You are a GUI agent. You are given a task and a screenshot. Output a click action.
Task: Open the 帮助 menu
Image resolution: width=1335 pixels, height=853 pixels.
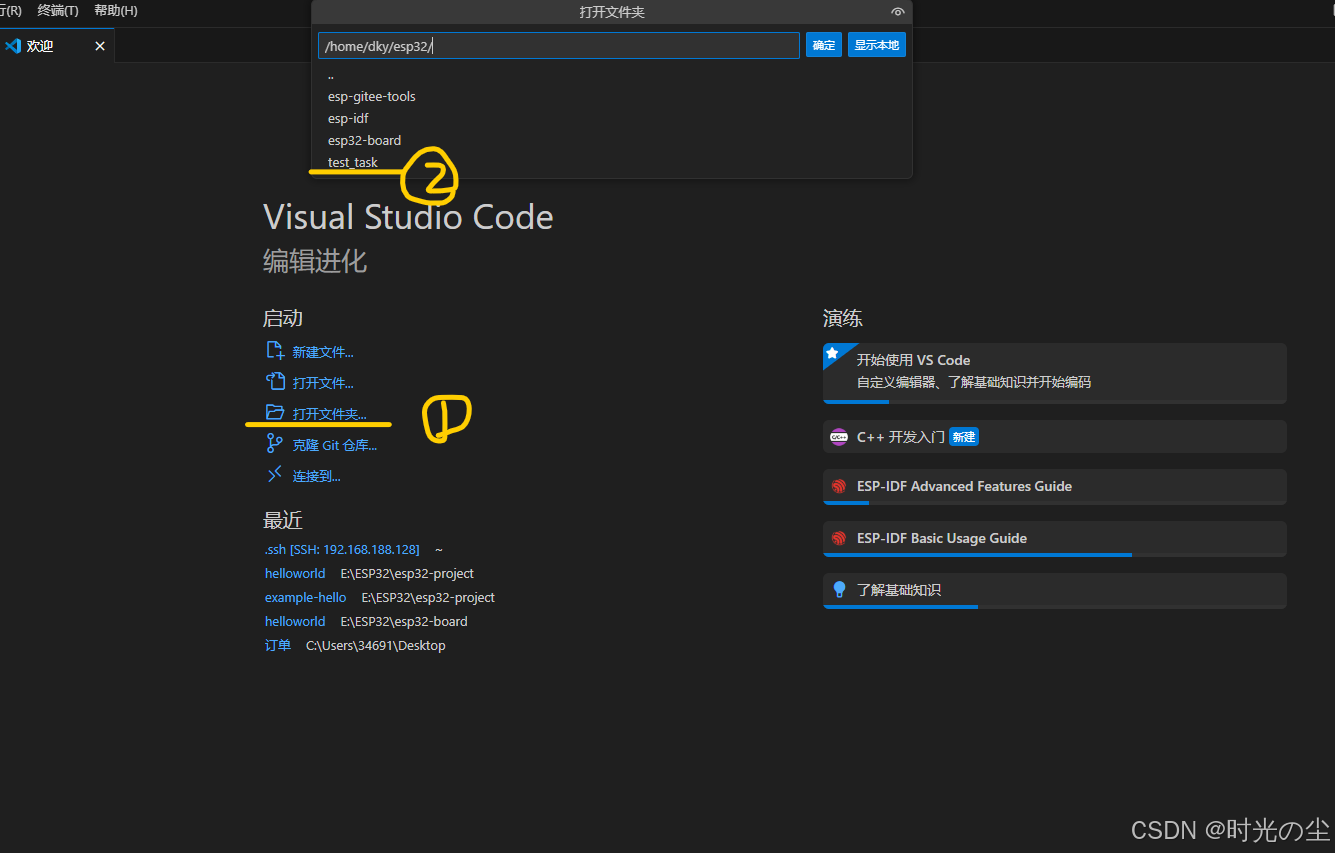[116, 10]
